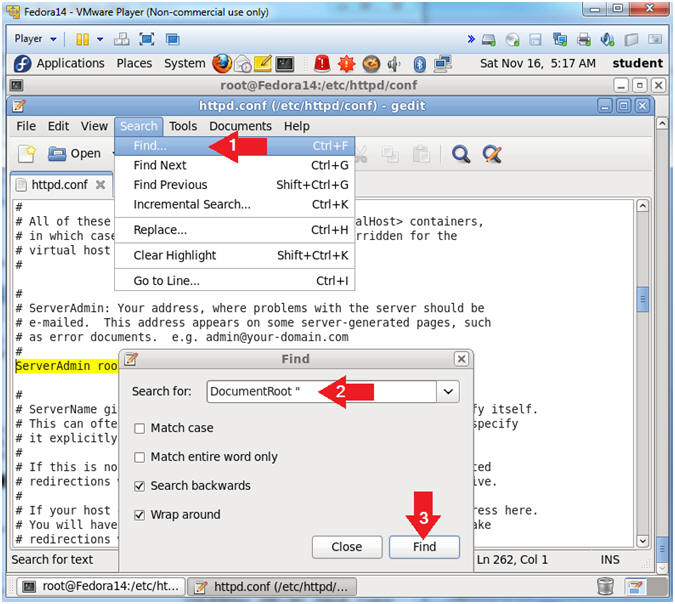
Task: Click the New document icon in gedit toolbar
Action: click(x=27, y=153)
